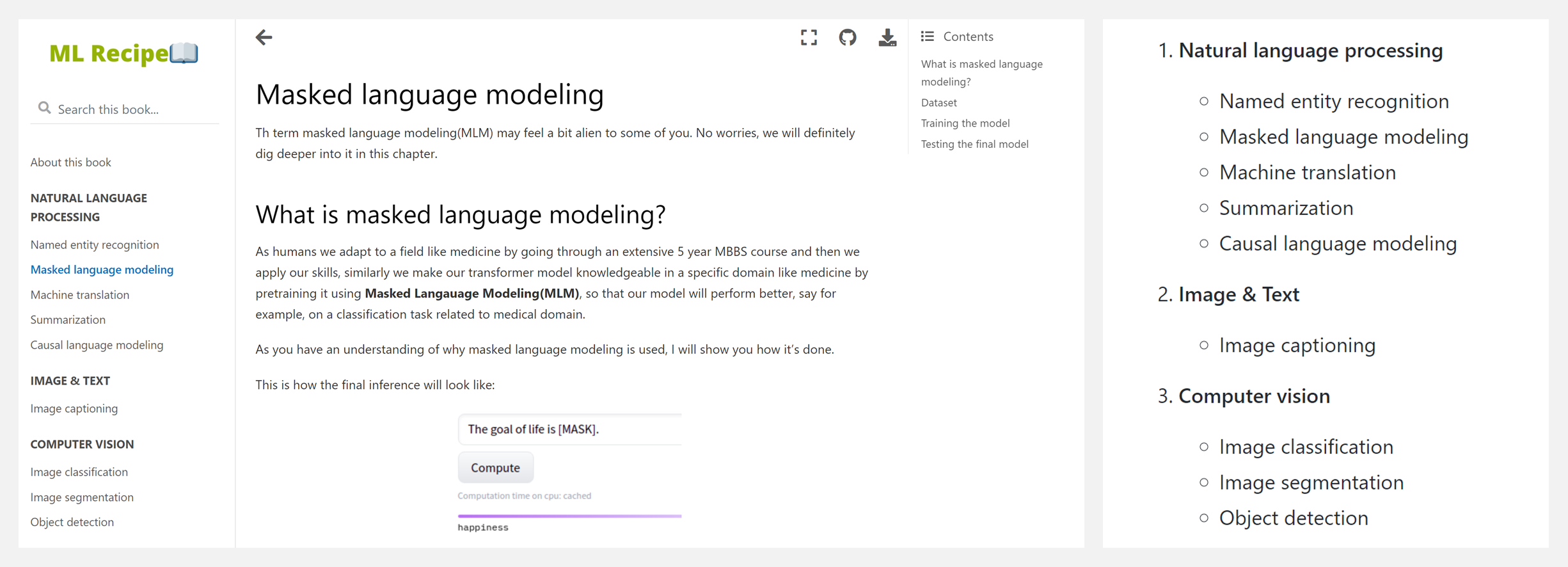Jump to Training the model section
This screenshot has height=567, width=1568.
click(965, 124)
